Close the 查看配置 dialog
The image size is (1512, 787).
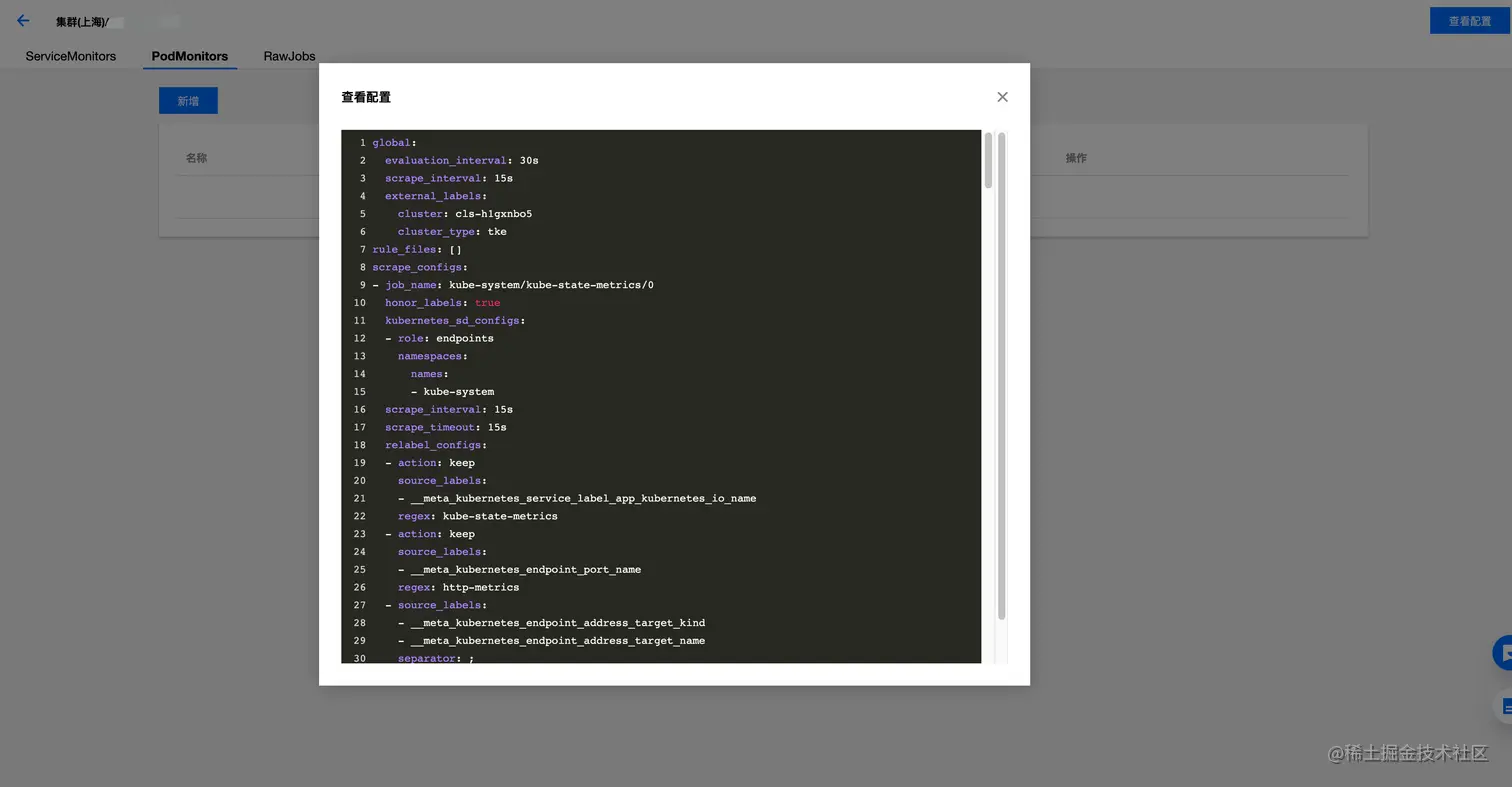point(1002,97)
